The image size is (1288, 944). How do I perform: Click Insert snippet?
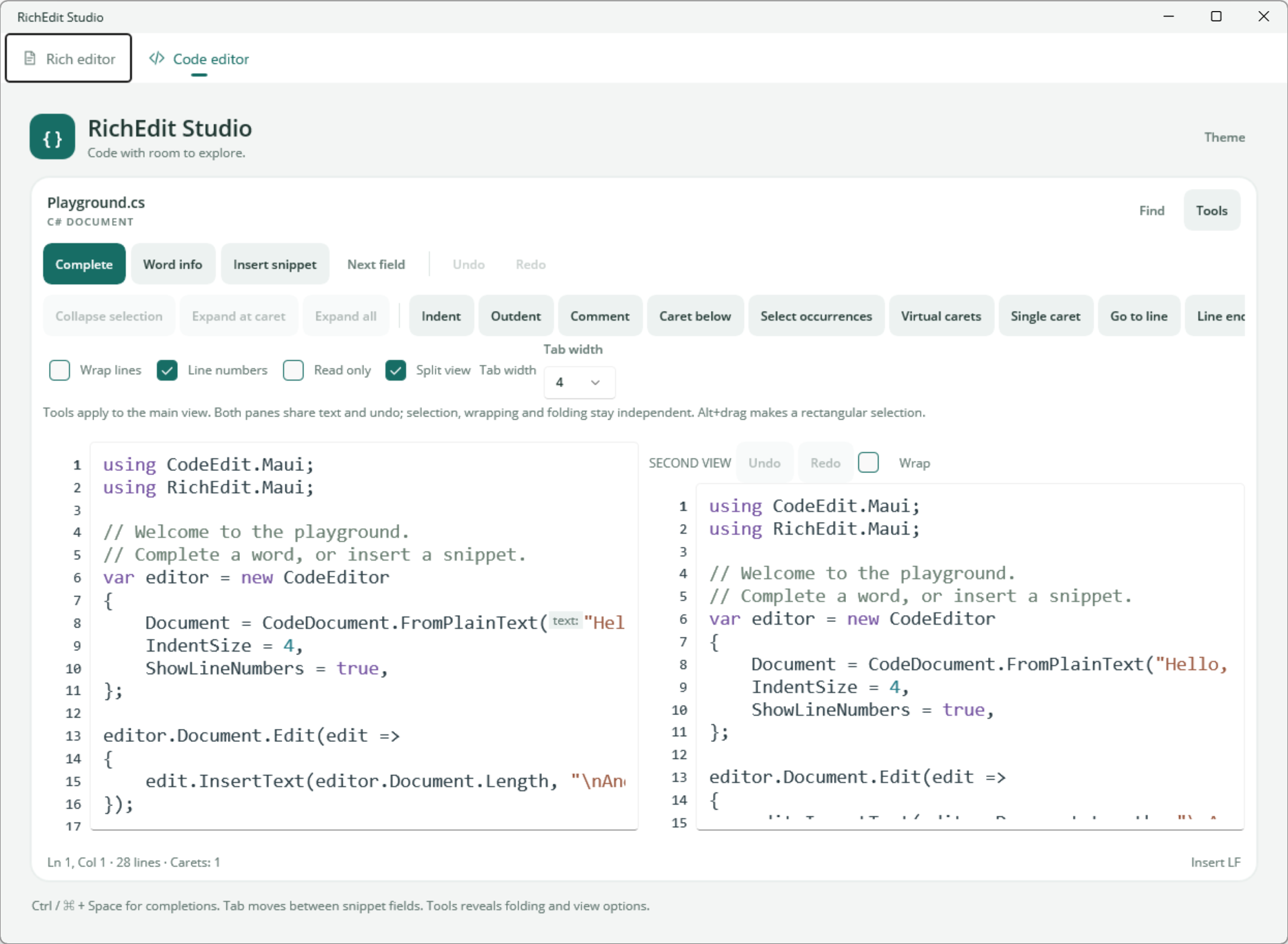tap(274, 264)
